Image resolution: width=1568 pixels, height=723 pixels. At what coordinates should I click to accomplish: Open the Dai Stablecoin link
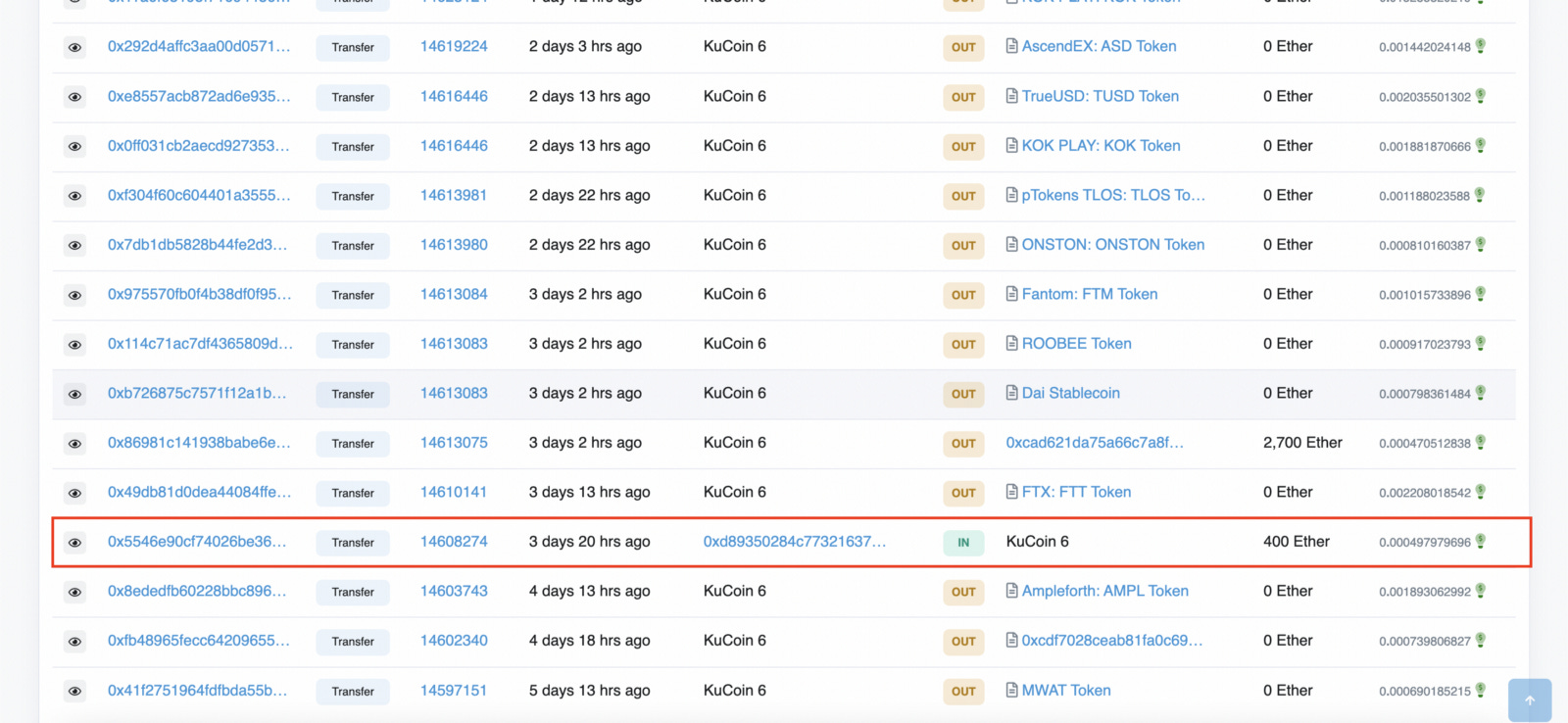(x=1070, y=393)
